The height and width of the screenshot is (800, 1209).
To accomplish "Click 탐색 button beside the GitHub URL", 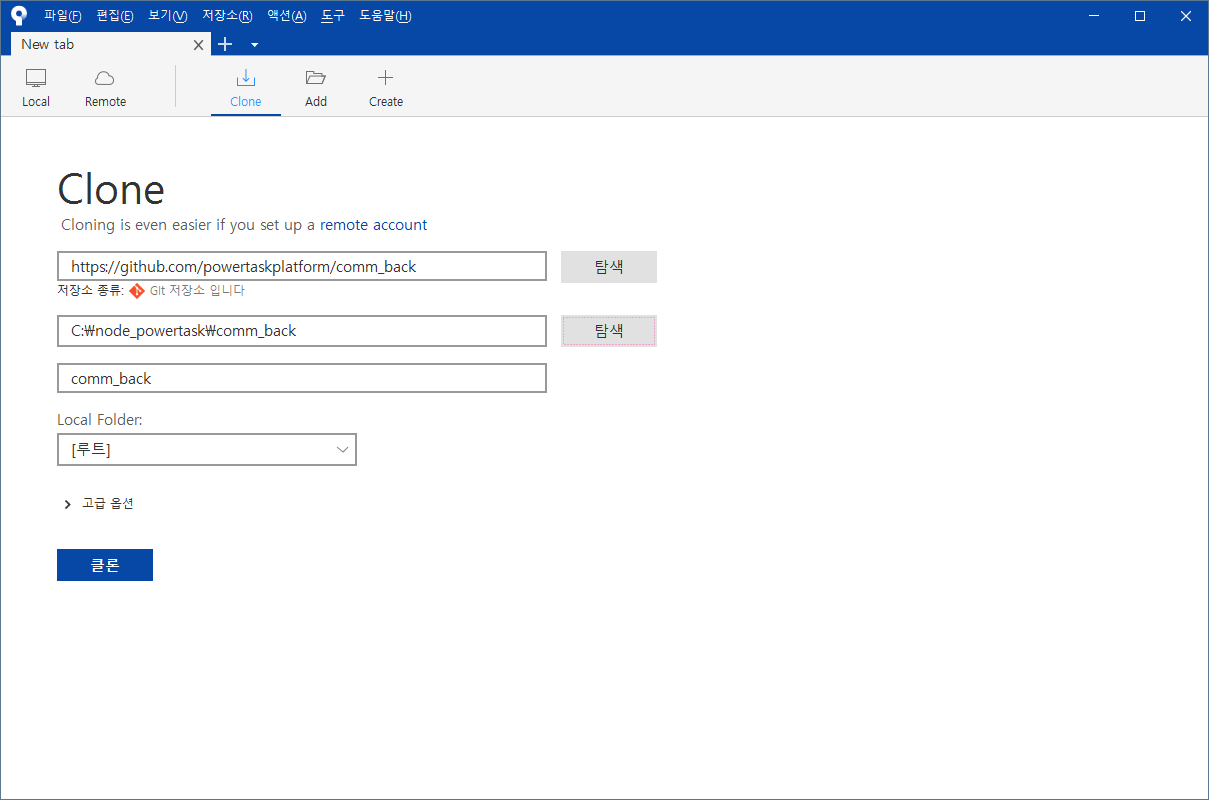I will (x=609, y=267).
